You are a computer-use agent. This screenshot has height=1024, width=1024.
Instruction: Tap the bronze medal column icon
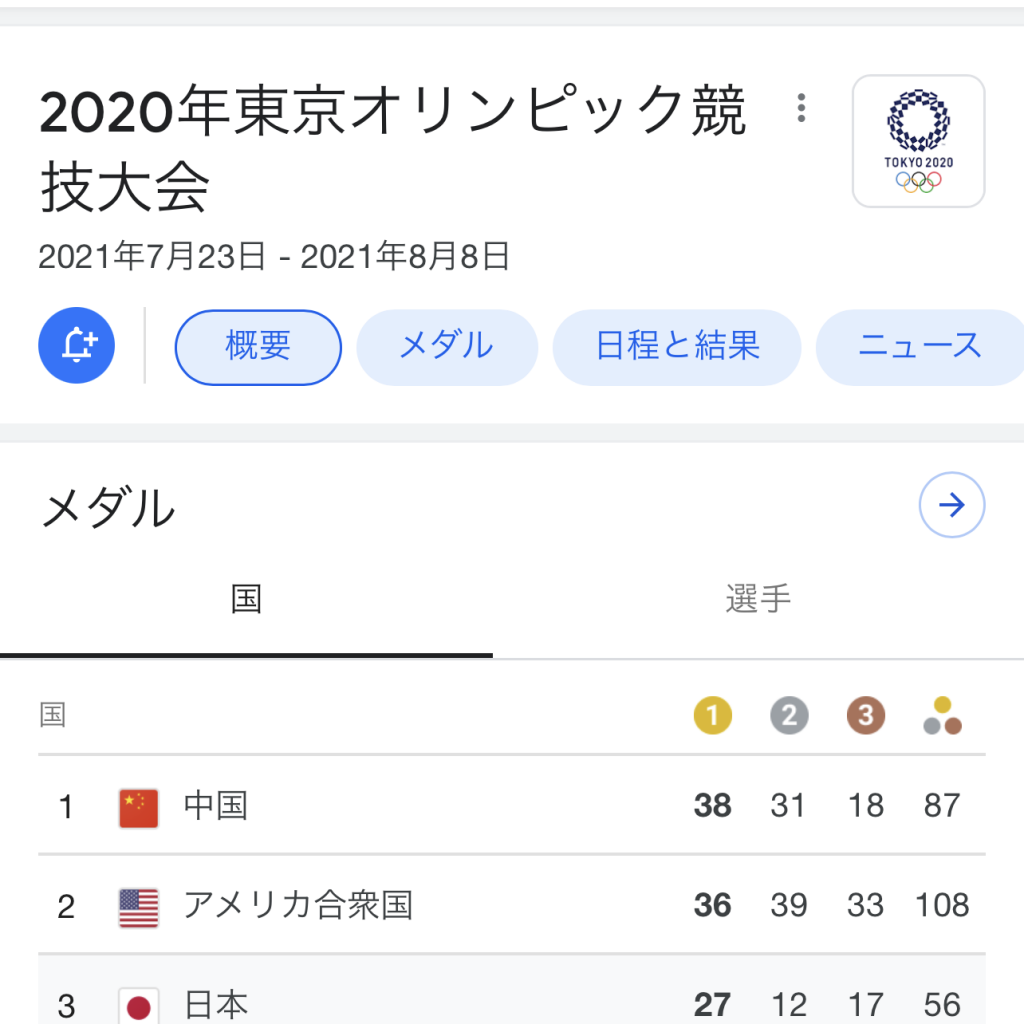[866, 715]
